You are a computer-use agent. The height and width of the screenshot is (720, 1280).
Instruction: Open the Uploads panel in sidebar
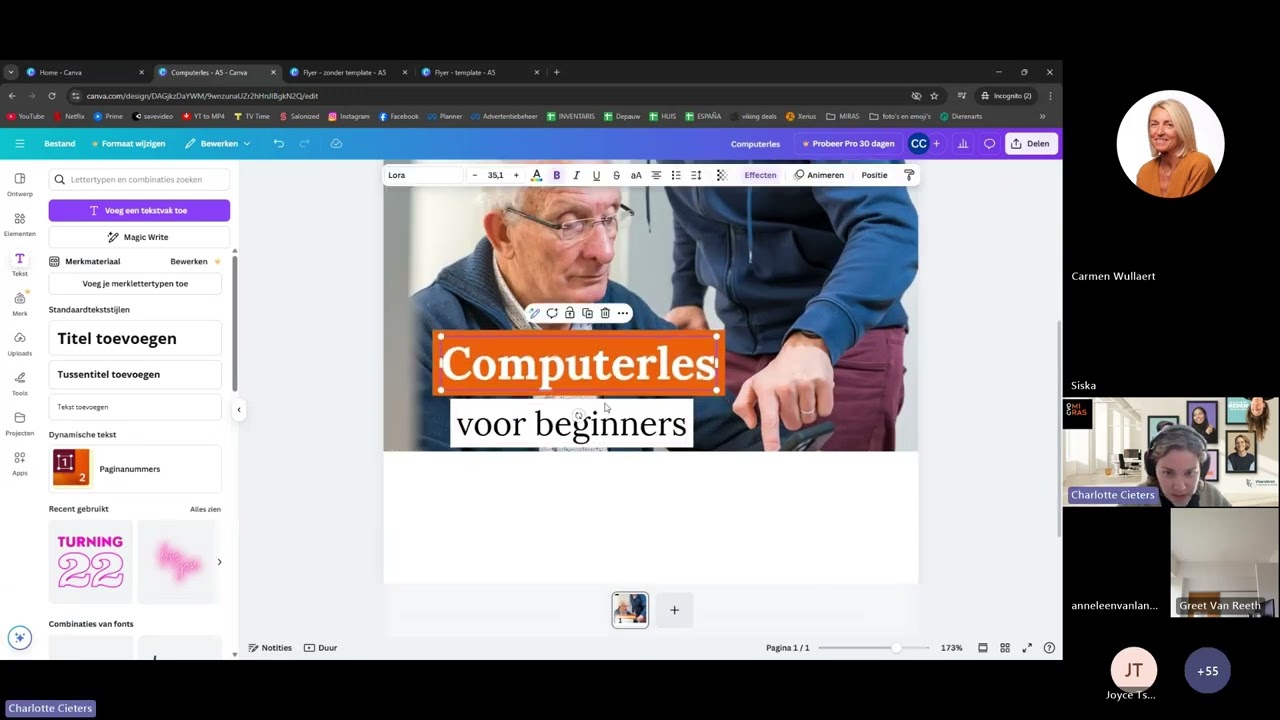click(19, 344)
